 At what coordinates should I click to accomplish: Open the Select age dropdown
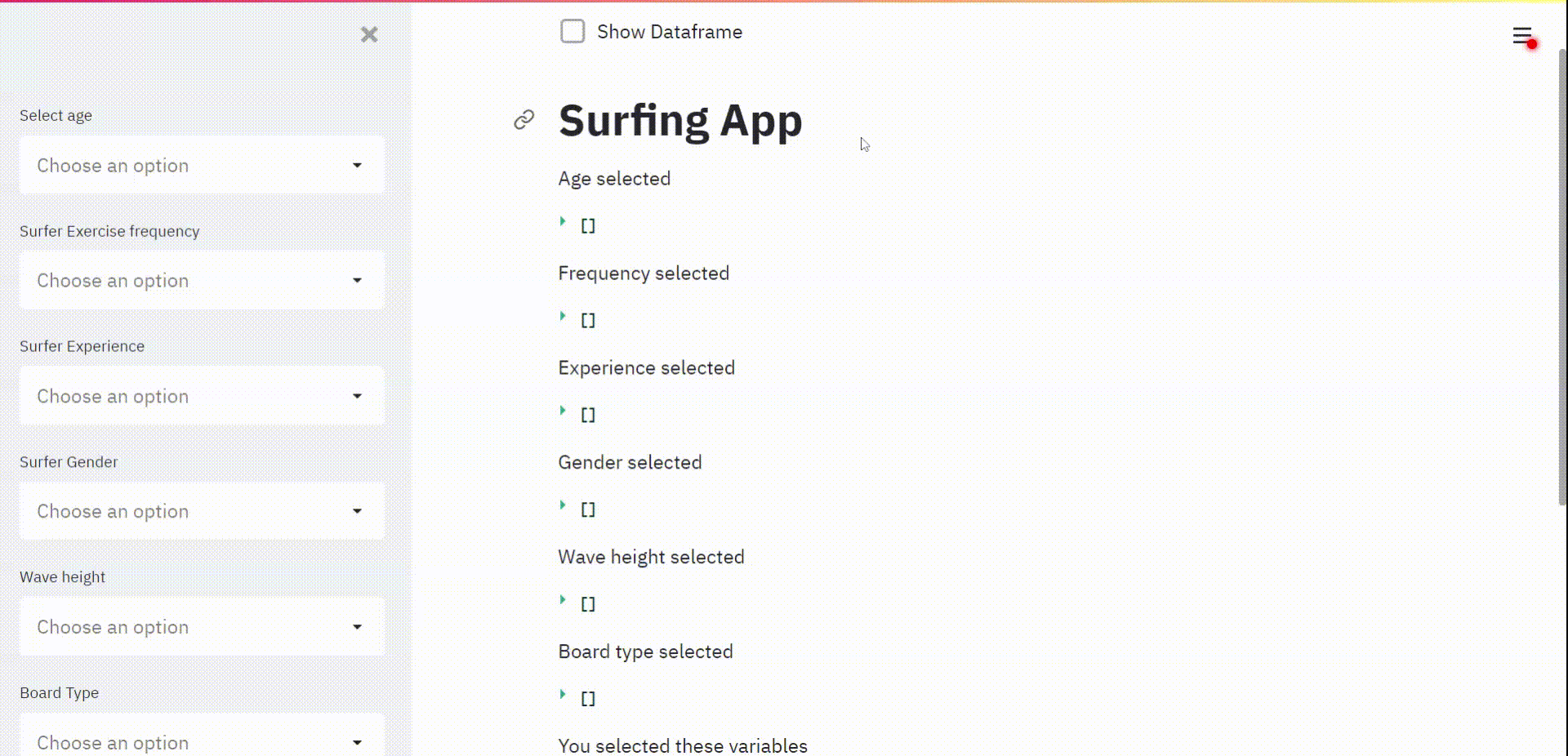click(x=202, y=166)
